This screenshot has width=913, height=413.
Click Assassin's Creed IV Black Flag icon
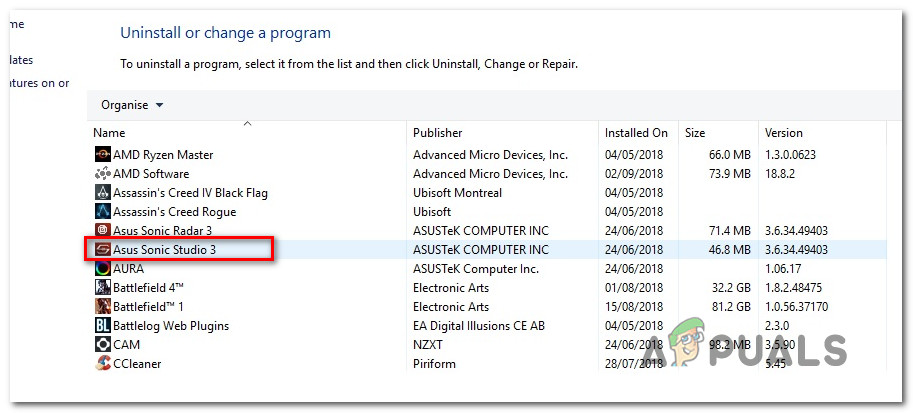point(102,193)
